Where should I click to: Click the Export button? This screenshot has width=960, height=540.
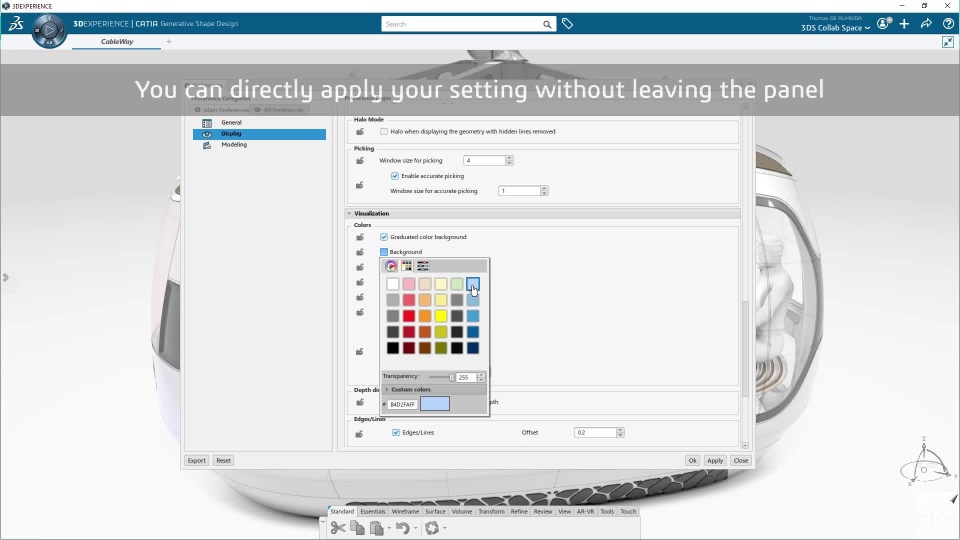197,460
